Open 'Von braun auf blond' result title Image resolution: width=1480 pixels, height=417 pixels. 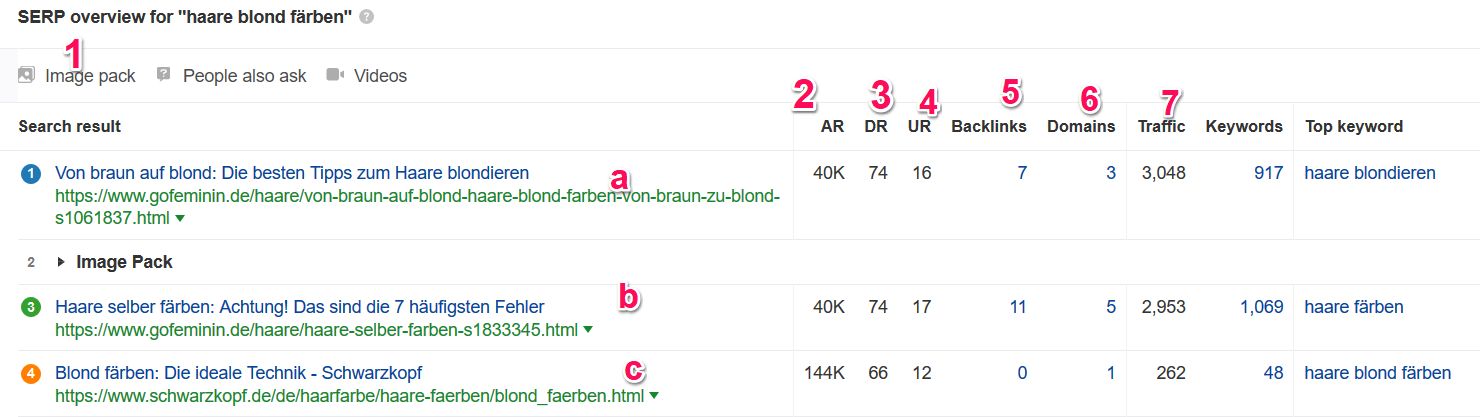pos(292,173)
